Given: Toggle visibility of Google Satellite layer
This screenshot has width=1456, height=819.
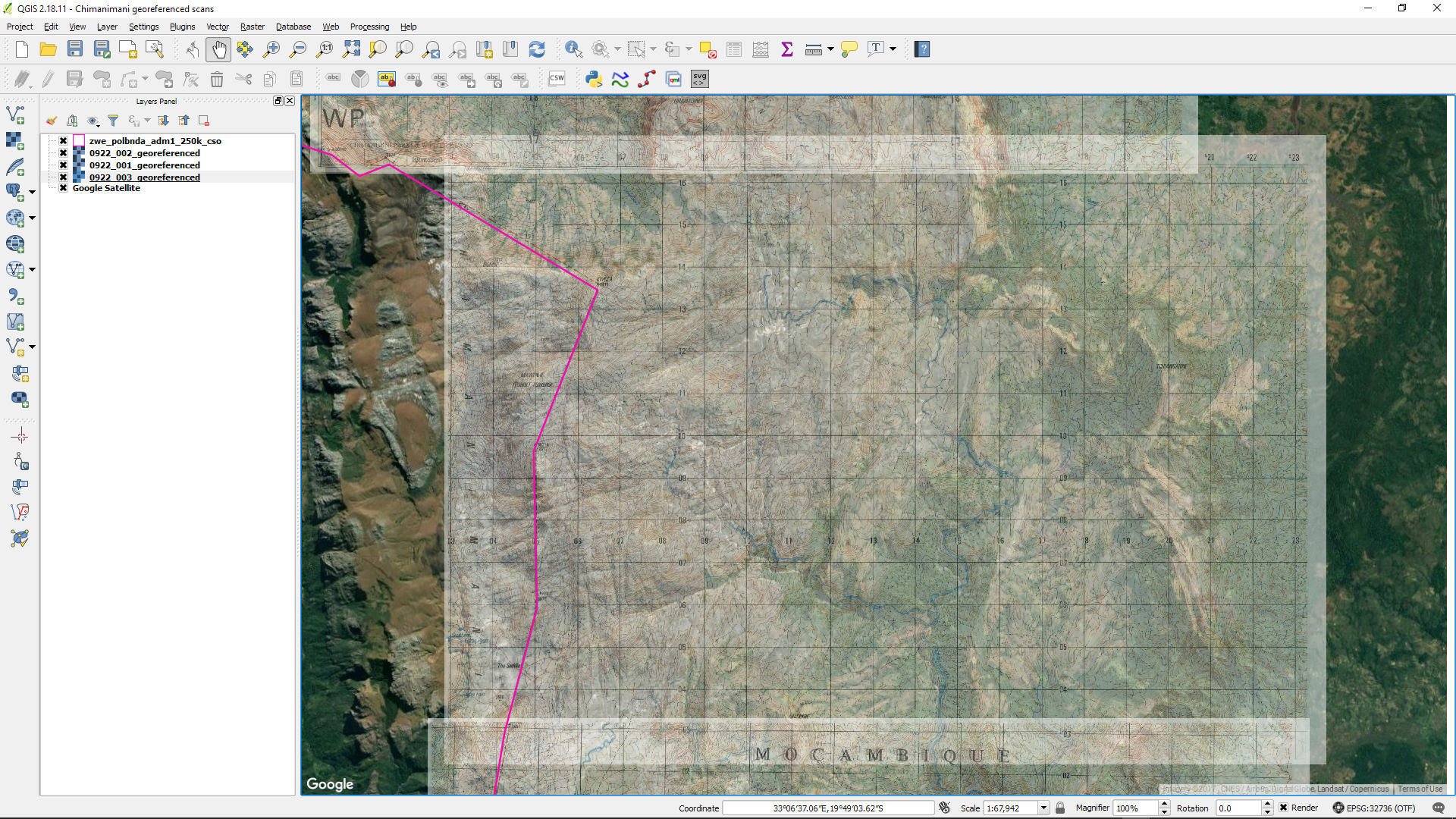Looking at the screenshot, I should [64, 188].
